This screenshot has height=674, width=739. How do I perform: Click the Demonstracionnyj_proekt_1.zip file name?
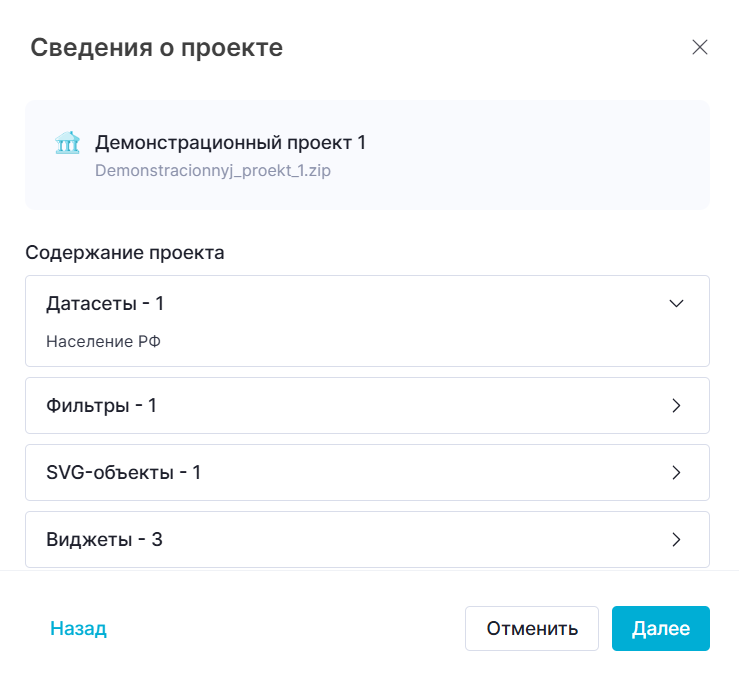[x=212, y=170]
